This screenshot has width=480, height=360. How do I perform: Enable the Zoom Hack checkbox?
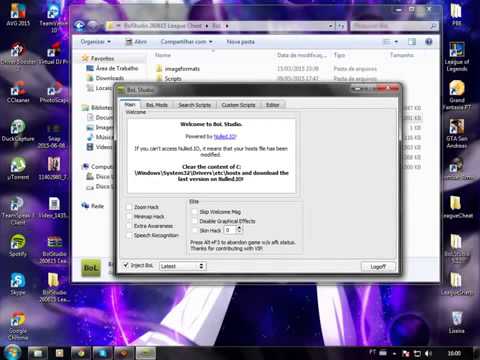click(x=129, y=207)
